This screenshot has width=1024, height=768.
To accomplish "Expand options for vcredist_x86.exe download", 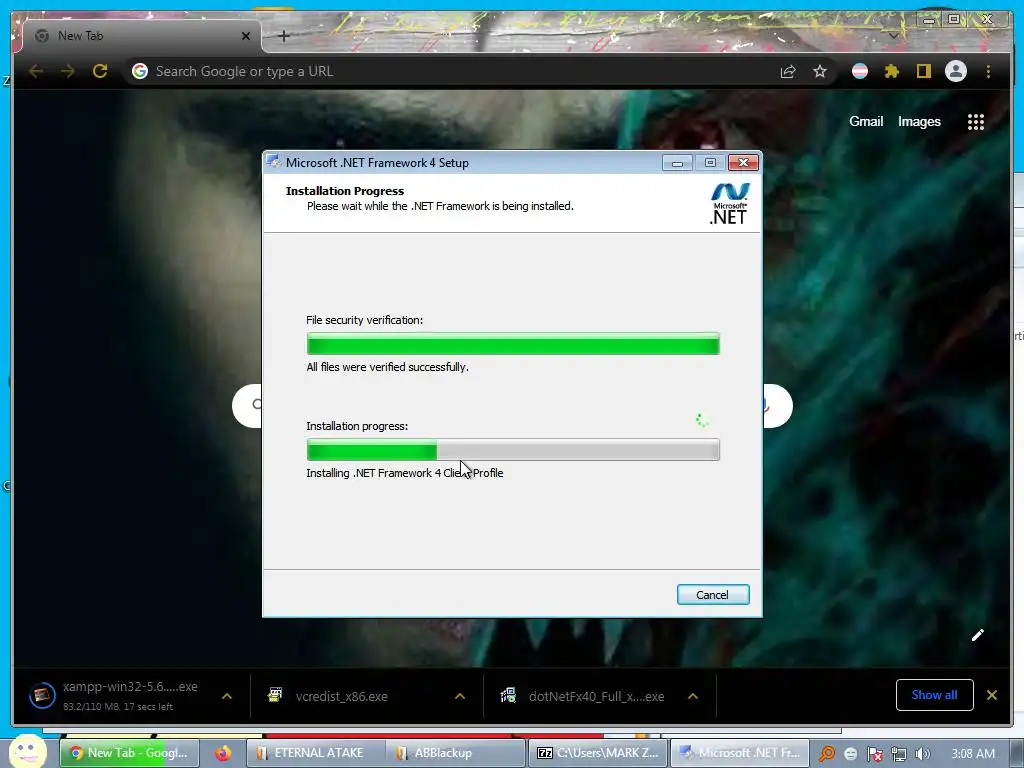I will pyautogui.click(x=460, y=696).
